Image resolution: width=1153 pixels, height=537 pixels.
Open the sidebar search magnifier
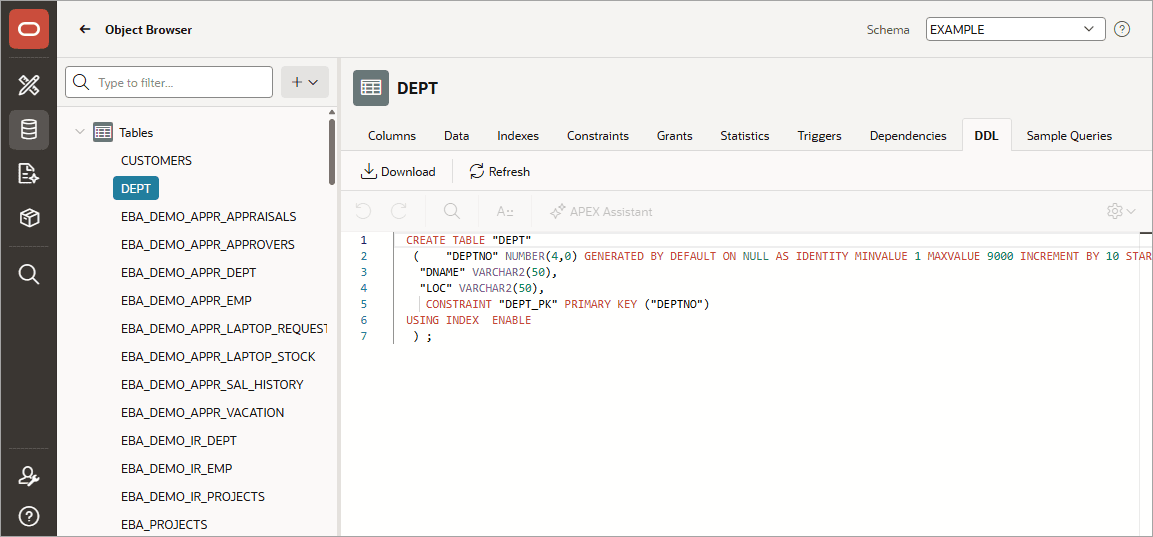coord(29,274)
